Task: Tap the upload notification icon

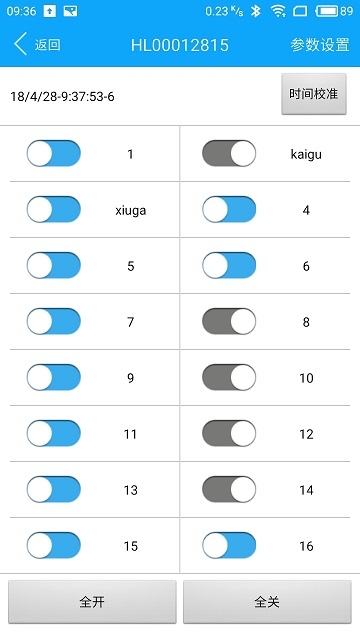Action: 49,11
